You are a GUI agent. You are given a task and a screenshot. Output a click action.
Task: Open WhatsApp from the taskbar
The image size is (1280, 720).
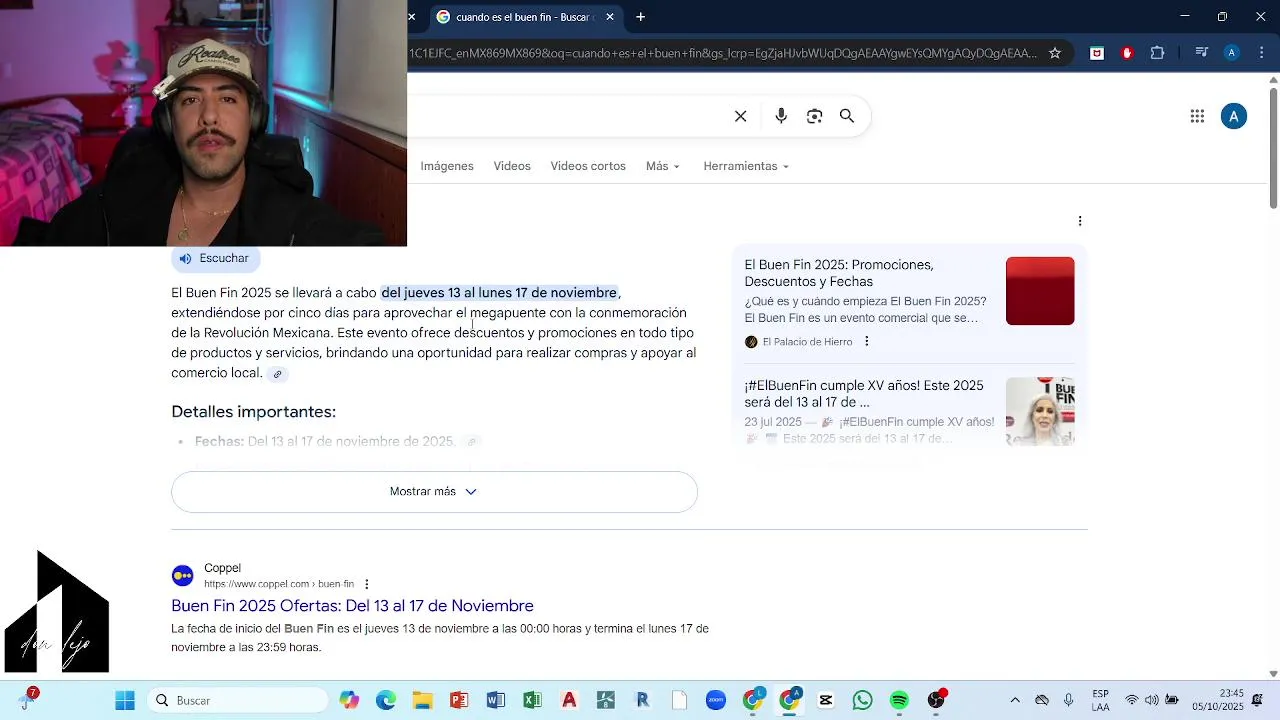point(863,700)
